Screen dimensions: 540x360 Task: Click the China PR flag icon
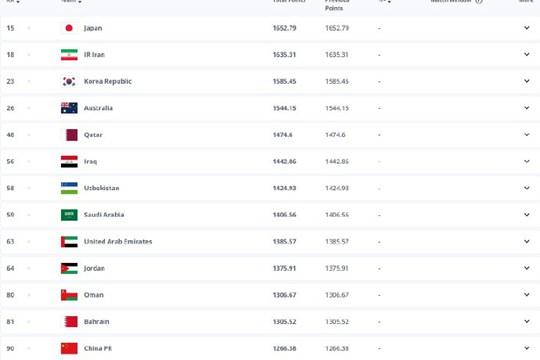(69, 348)
